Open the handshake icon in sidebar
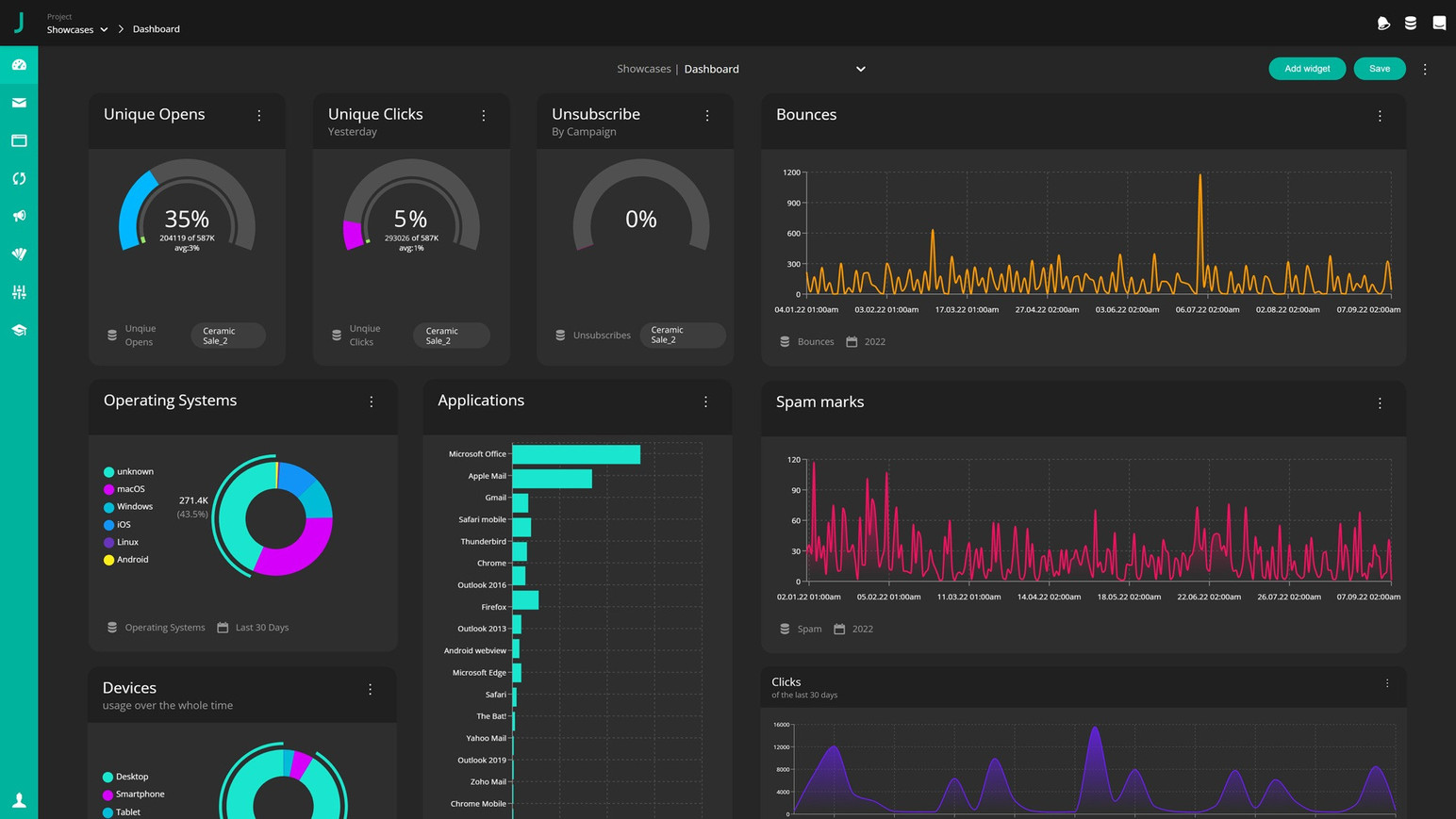The image size is (1456, 819). 19,254
